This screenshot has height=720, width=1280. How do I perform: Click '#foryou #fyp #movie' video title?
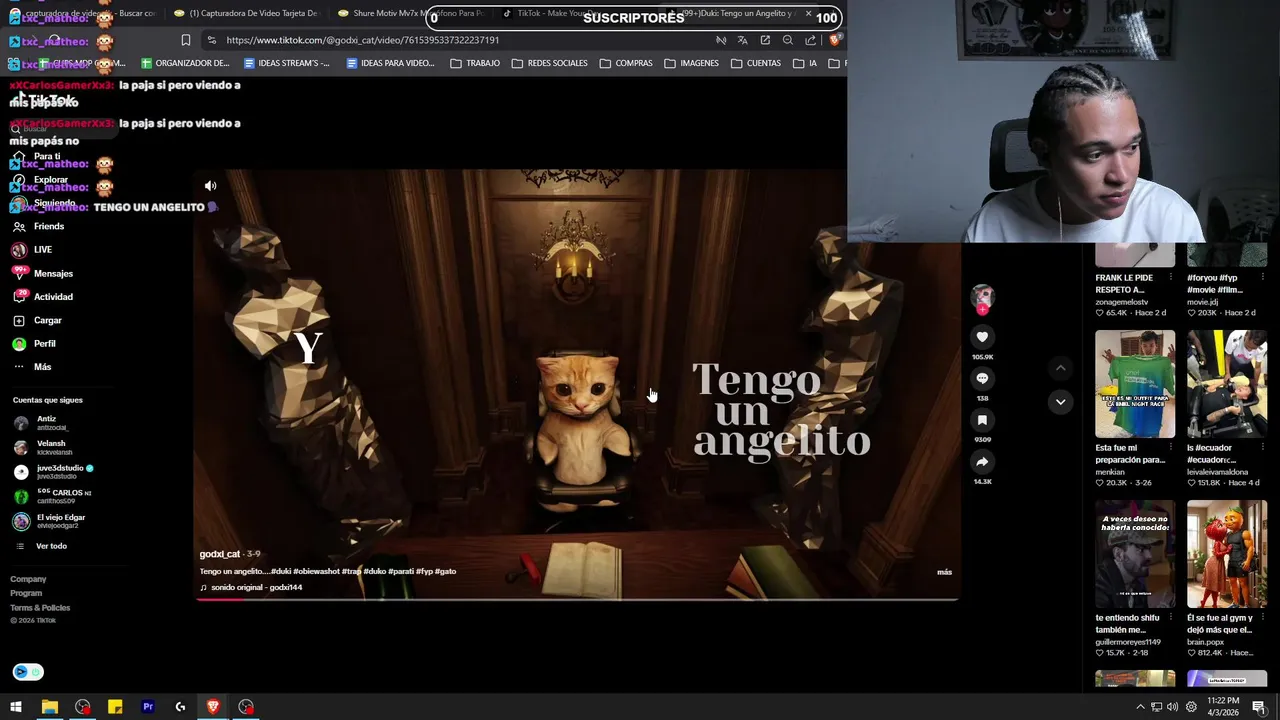[1215, 284]
